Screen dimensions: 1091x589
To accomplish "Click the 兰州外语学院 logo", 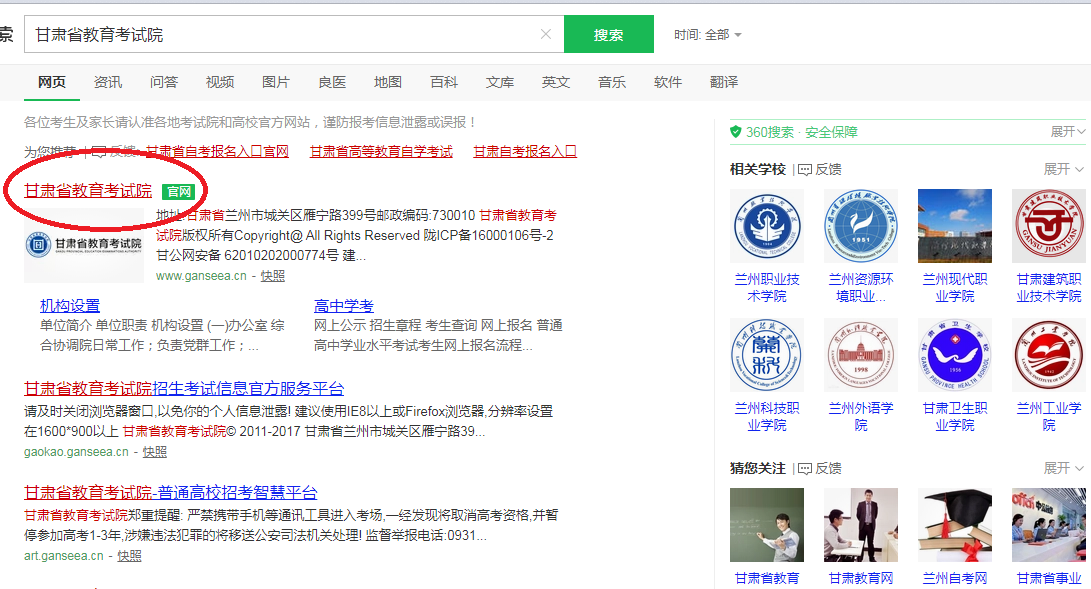I will pyautogui.click(x=860, y=355).
